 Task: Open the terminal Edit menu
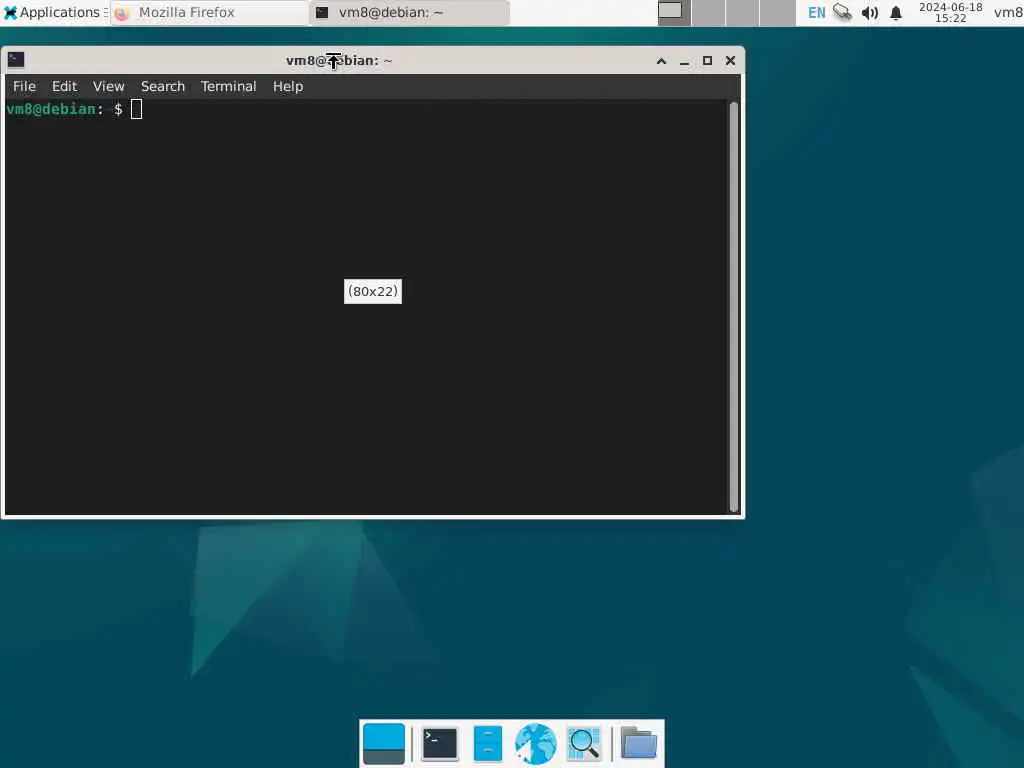point(64,86)
